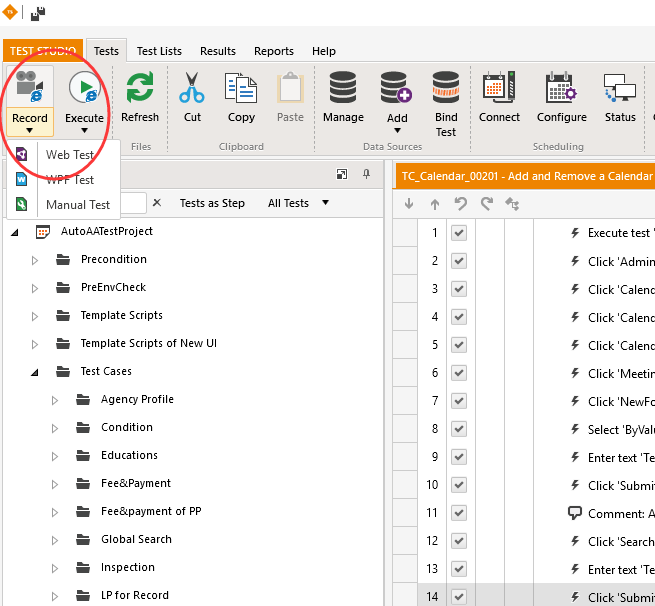Viewport: 655px width, 606px height.
Task: Toggle step 3 checkbox
Action: coord(459,289)
